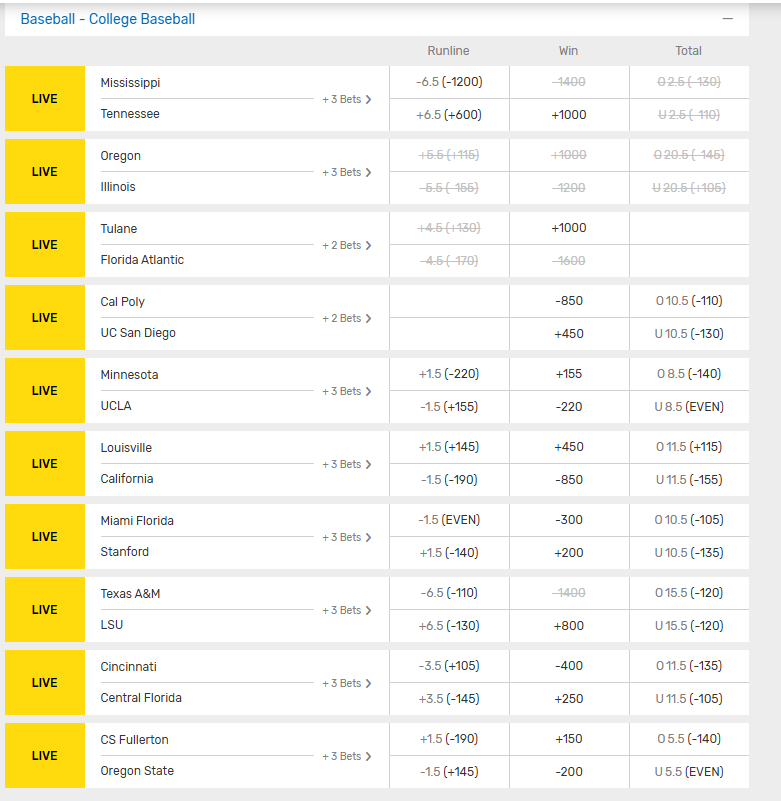The image size is (781, 801).
Task: Select LSU runline +6.5 (-130)
Action: coord(449,626)
